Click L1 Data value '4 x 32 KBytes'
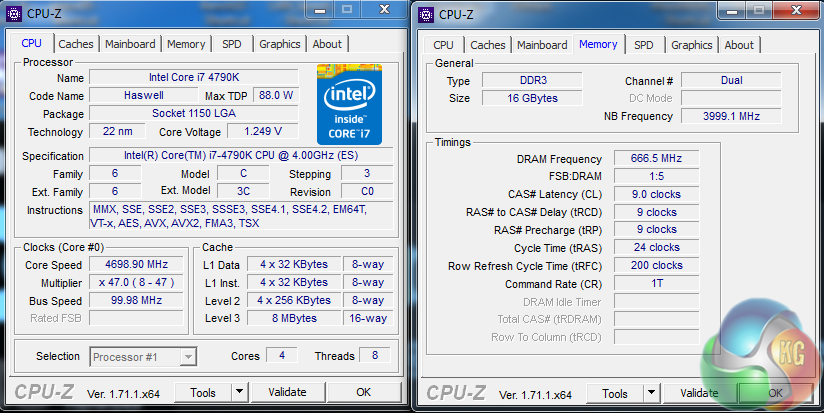 point(294,264)
